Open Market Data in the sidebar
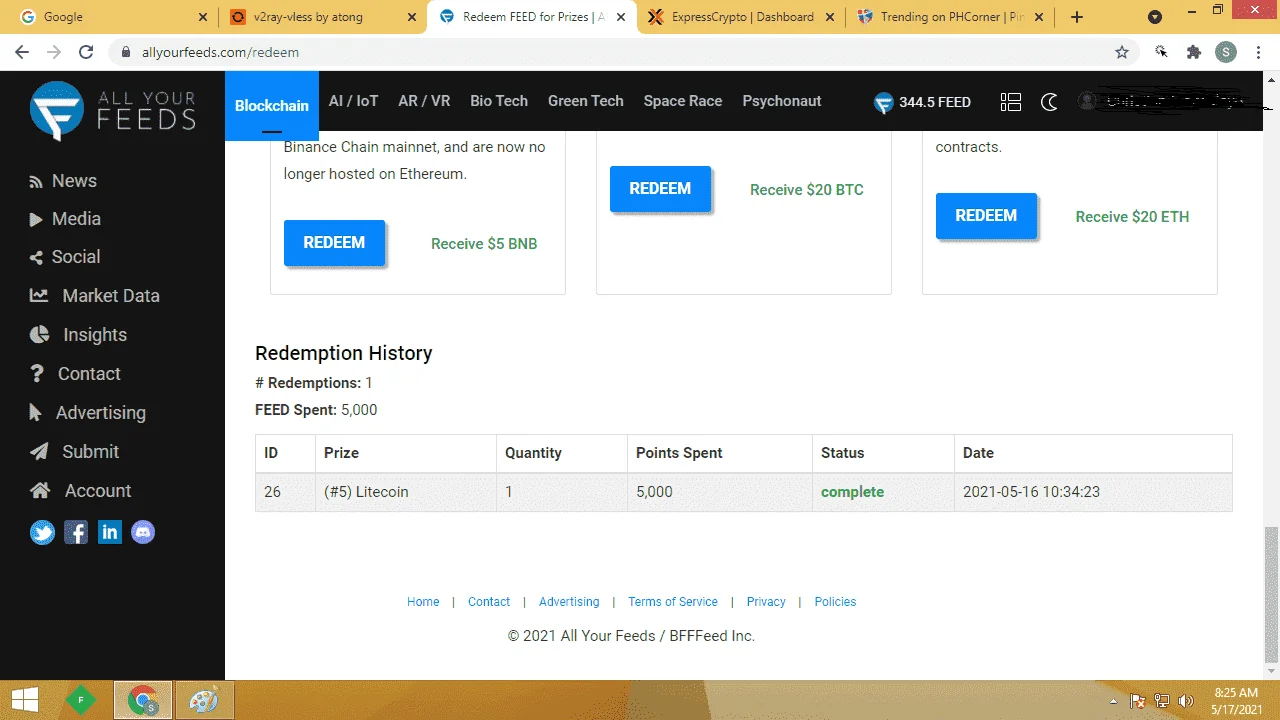Viewport: 1280px width, 720px height. 95,296
